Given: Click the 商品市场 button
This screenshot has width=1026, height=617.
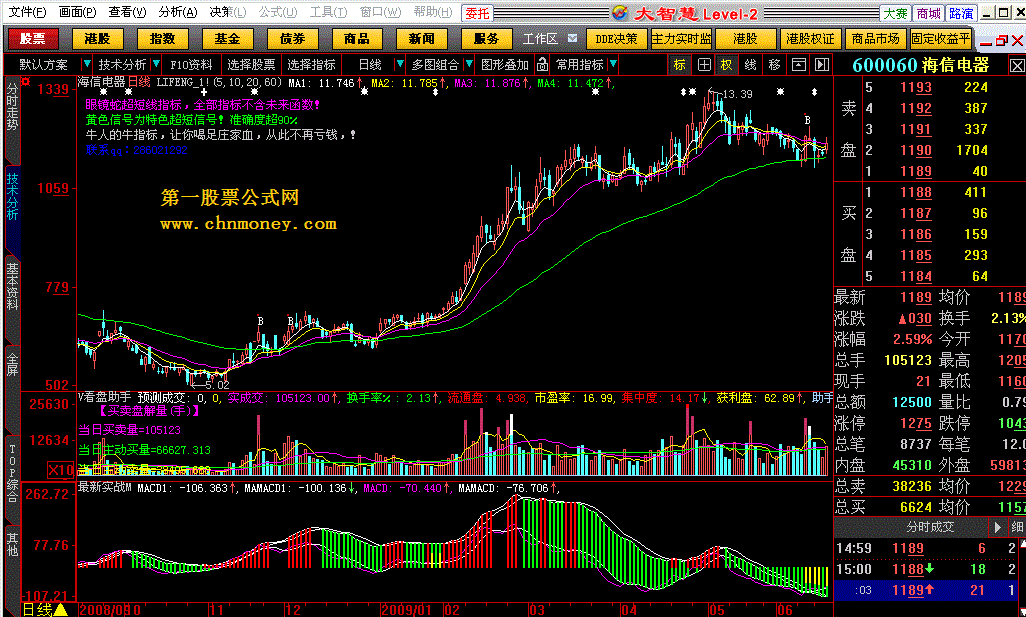Looking at the screenshot, I should point(876,39).
